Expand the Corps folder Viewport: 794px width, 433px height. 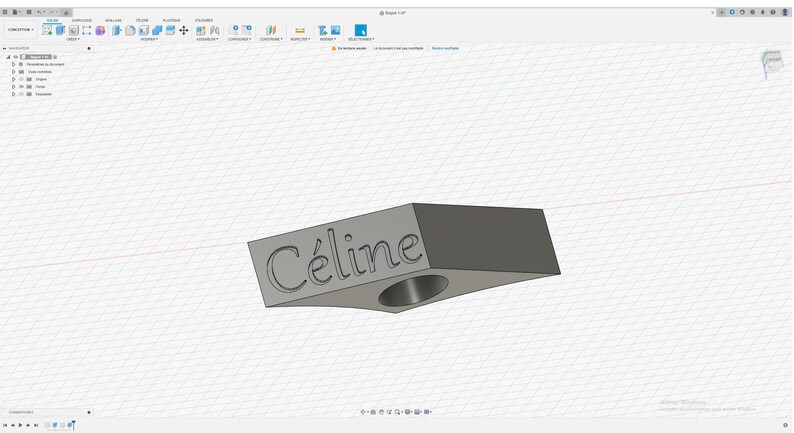tap(14, 87)
